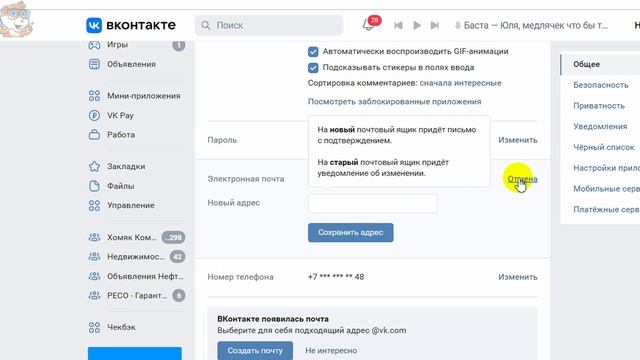Click Посмотреть заблокированные приложения link
640x360 pixels.
[x=395, y=101]
